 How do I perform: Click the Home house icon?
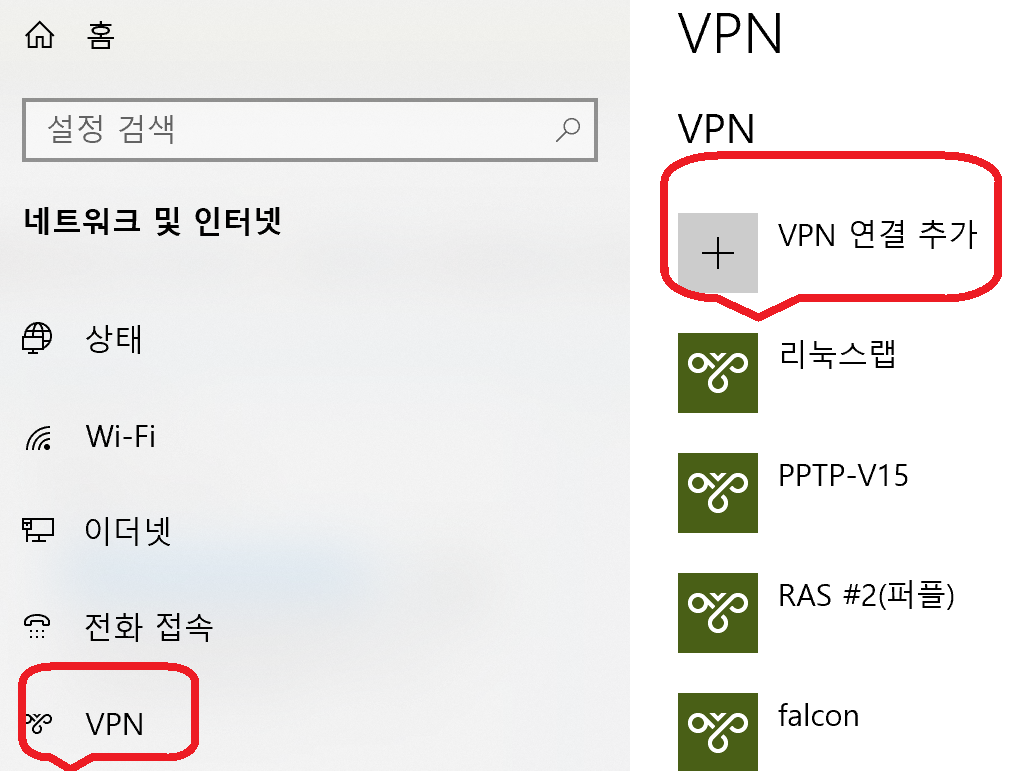[x=40, y=35]
